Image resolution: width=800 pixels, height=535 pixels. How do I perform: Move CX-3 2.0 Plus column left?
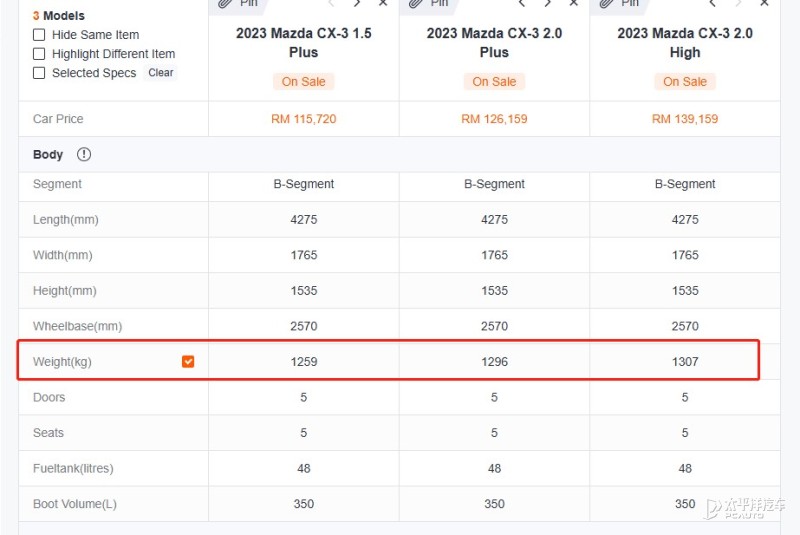(x=521, y=3)
